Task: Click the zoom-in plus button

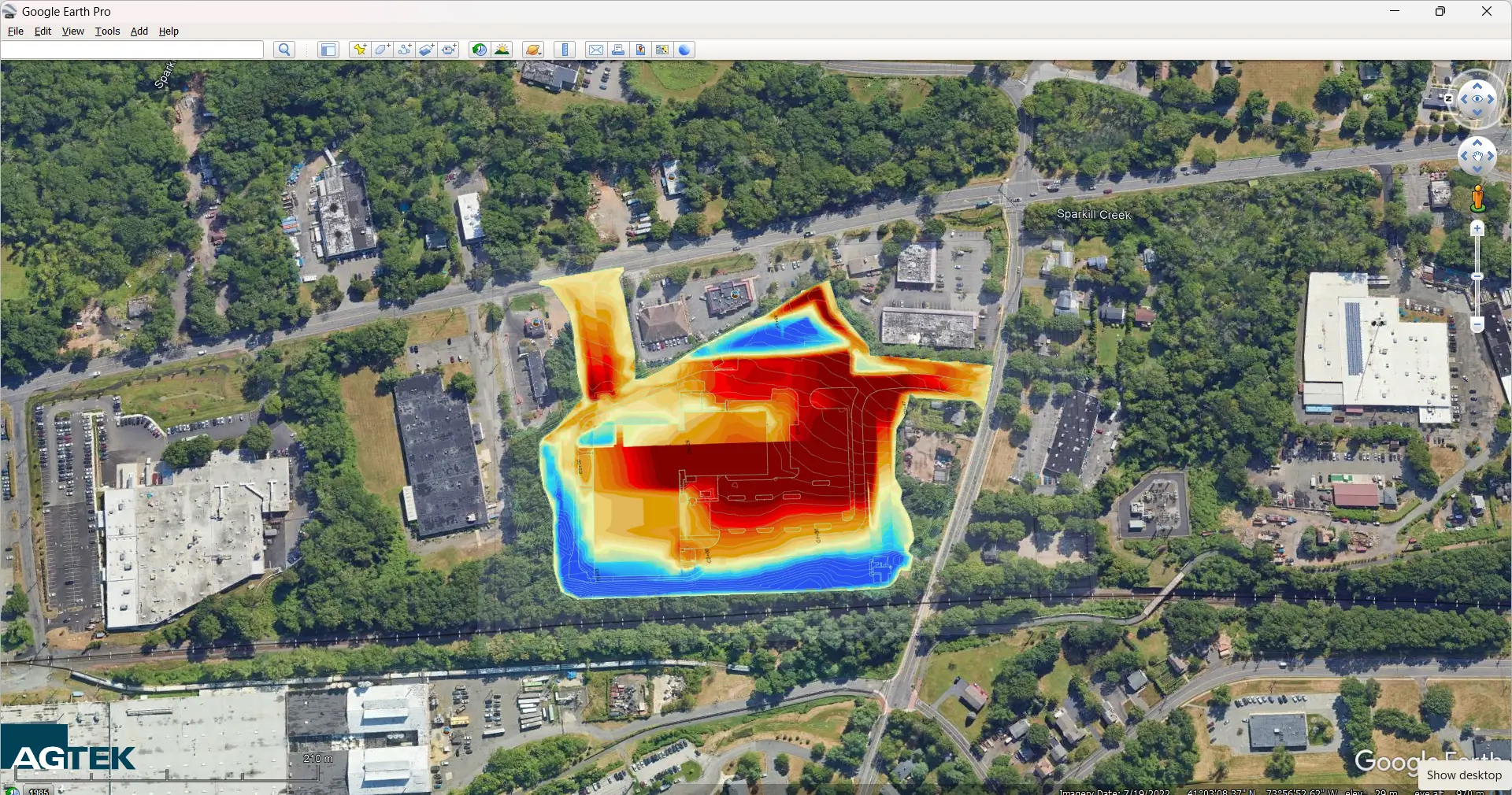Action: tap(1477, 229)
